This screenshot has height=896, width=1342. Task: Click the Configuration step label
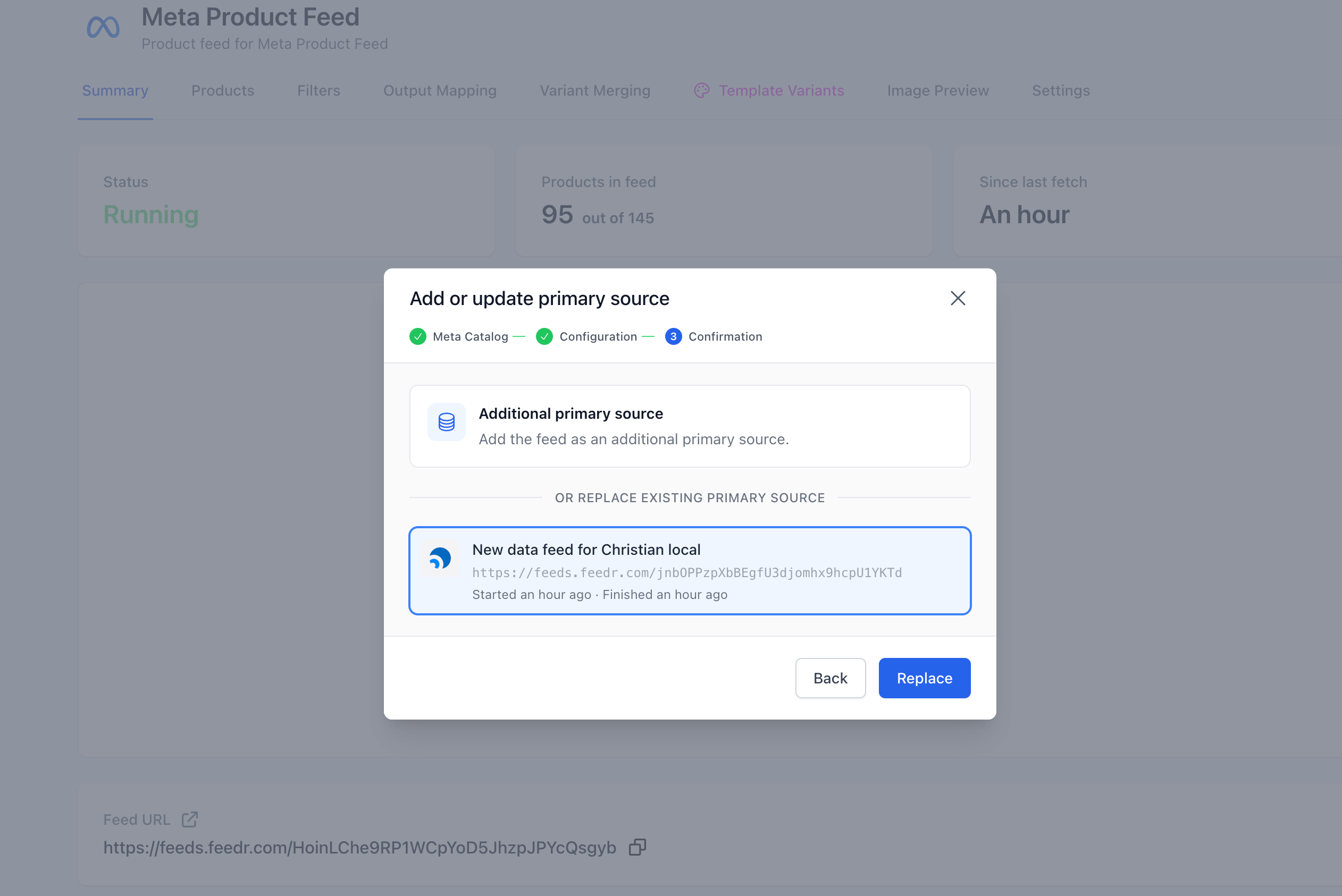coord(598,336)
